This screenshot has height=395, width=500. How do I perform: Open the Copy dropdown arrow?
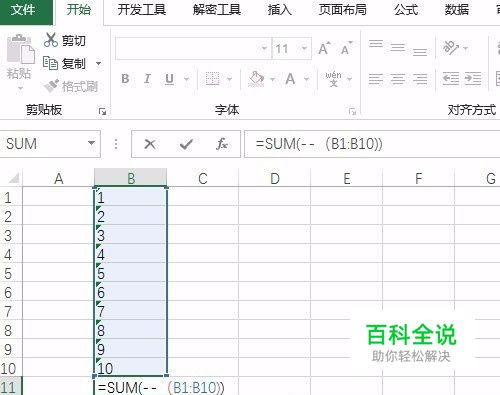coord(98,63)
